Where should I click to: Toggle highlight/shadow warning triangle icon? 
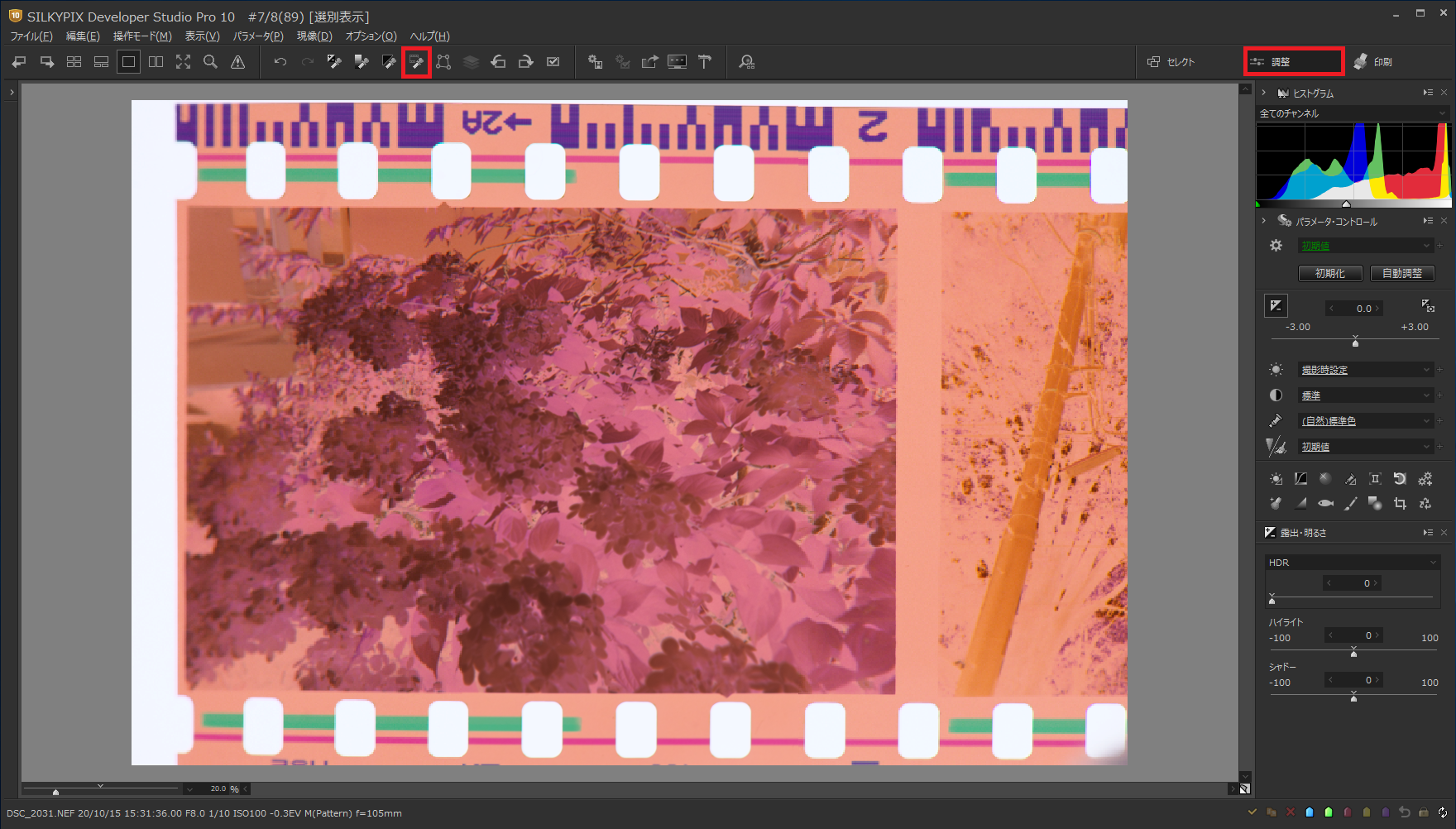point(237,62)
